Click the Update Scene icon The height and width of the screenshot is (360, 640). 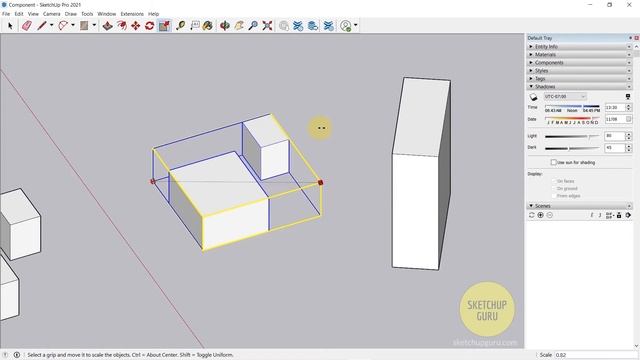coord(531,215)
